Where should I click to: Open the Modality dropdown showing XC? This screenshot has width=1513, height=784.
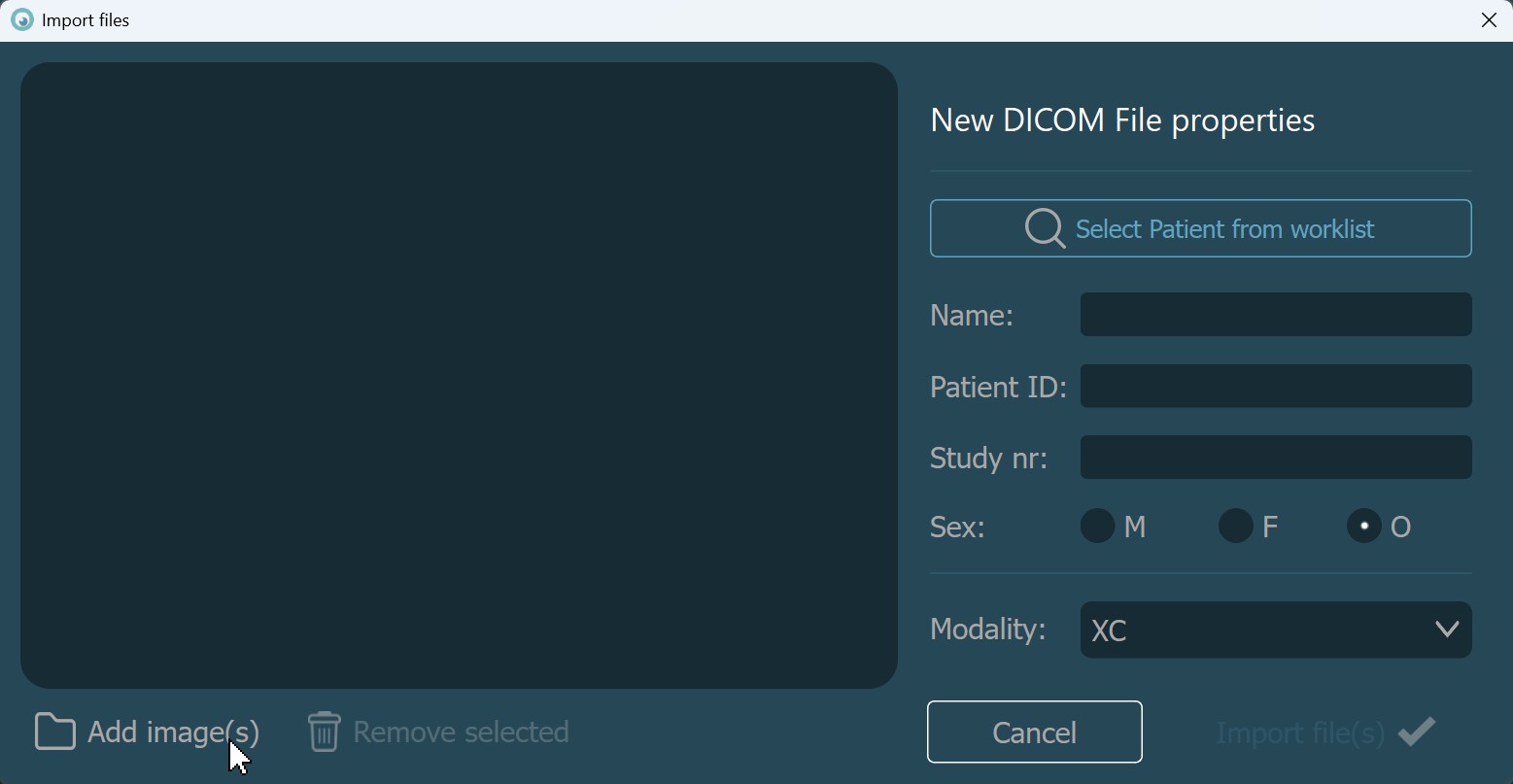pos(1254,631)
